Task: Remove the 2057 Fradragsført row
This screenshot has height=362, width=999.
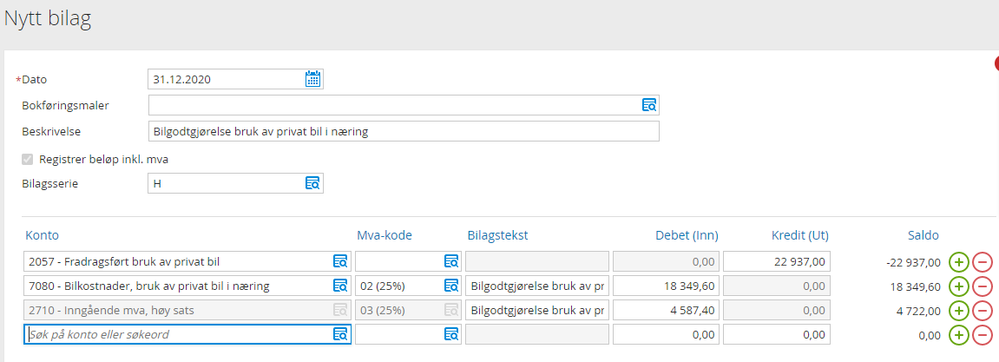Action: pyautogui.click(x=982, y=261)
